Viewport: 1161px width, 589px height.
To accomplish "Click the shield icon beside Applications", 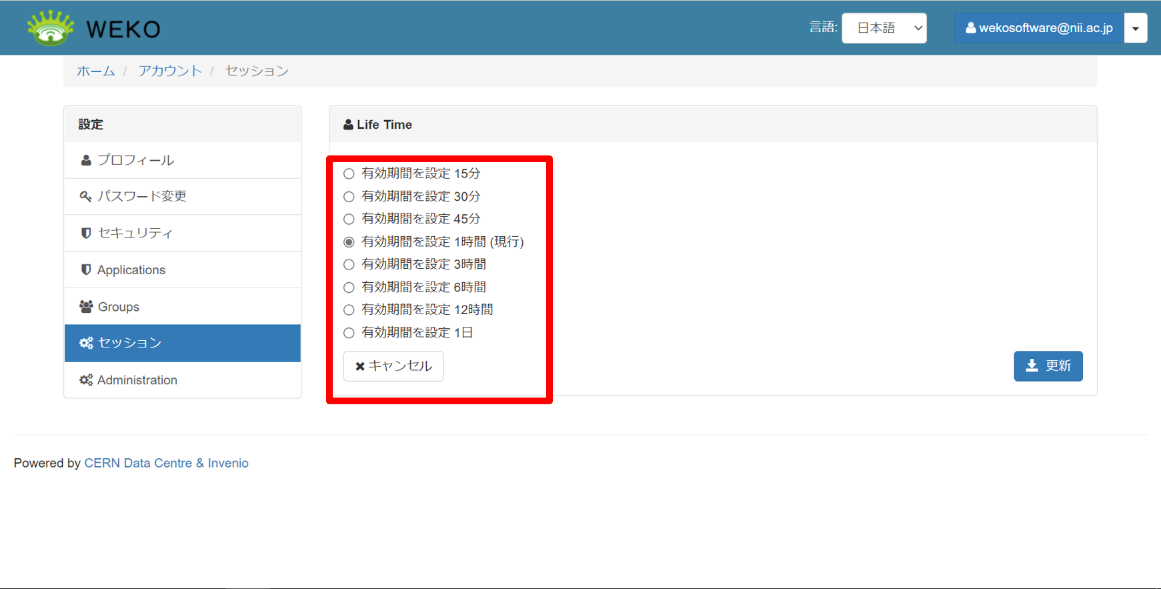I will pyautogui.click(x=86, y=270).
